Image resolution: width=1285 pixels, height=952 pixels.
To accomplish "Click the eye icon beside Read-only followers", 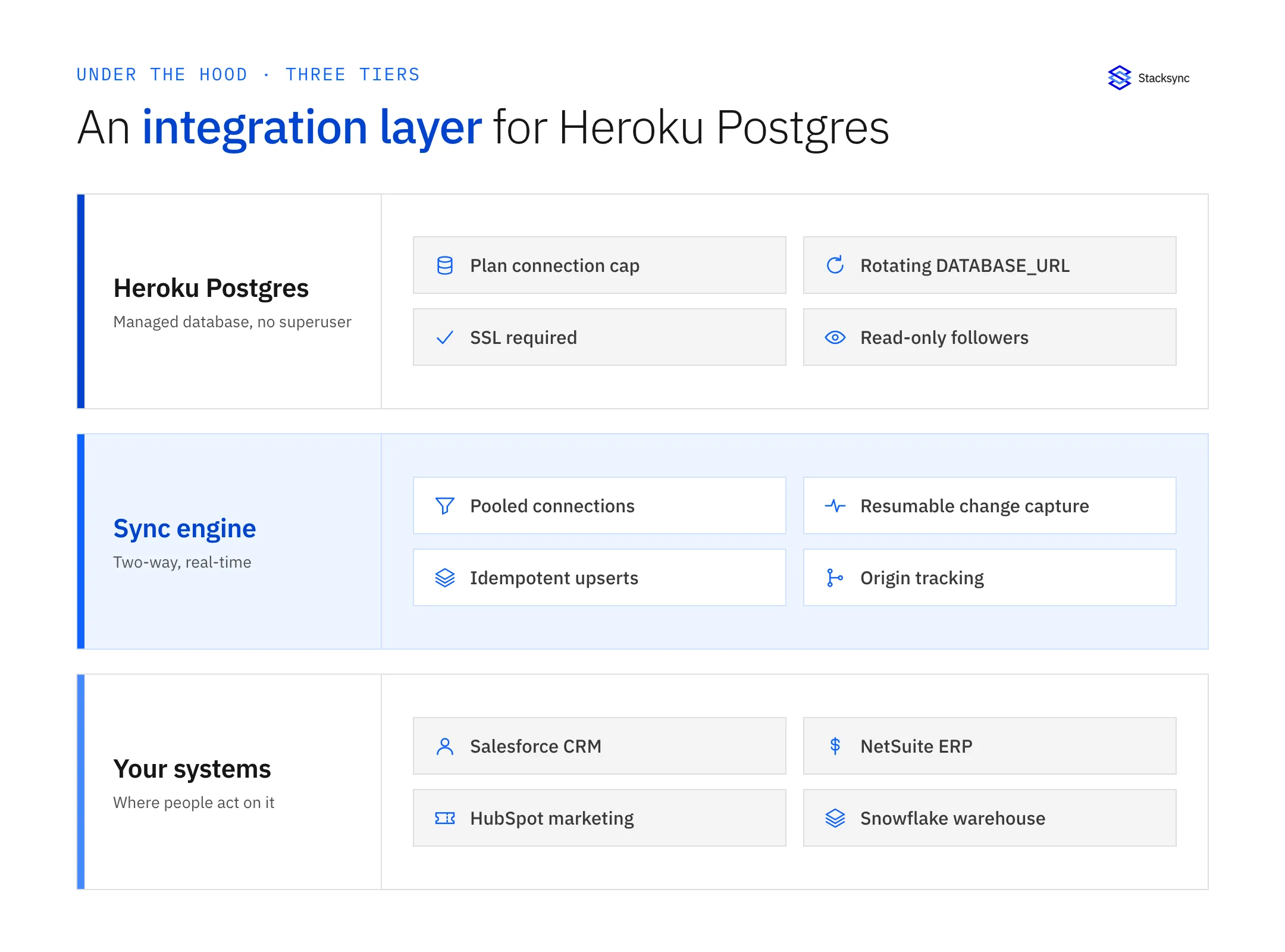I will (x=835, y=337).
